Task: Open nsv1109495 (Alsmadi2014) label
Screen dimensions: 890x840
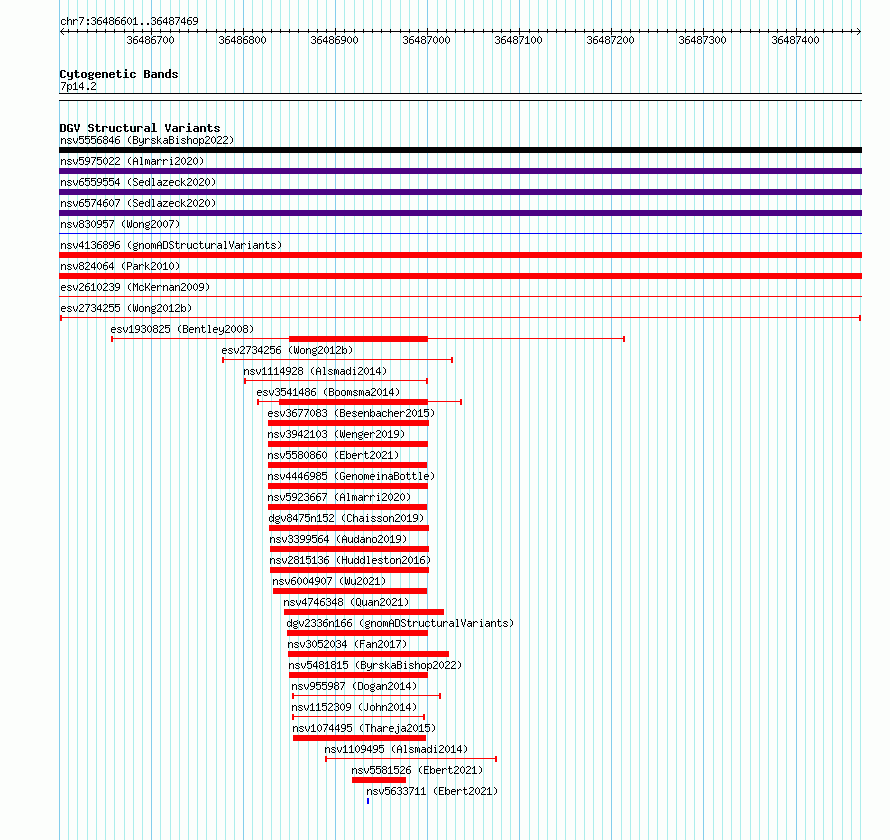Action: point(396,749)
